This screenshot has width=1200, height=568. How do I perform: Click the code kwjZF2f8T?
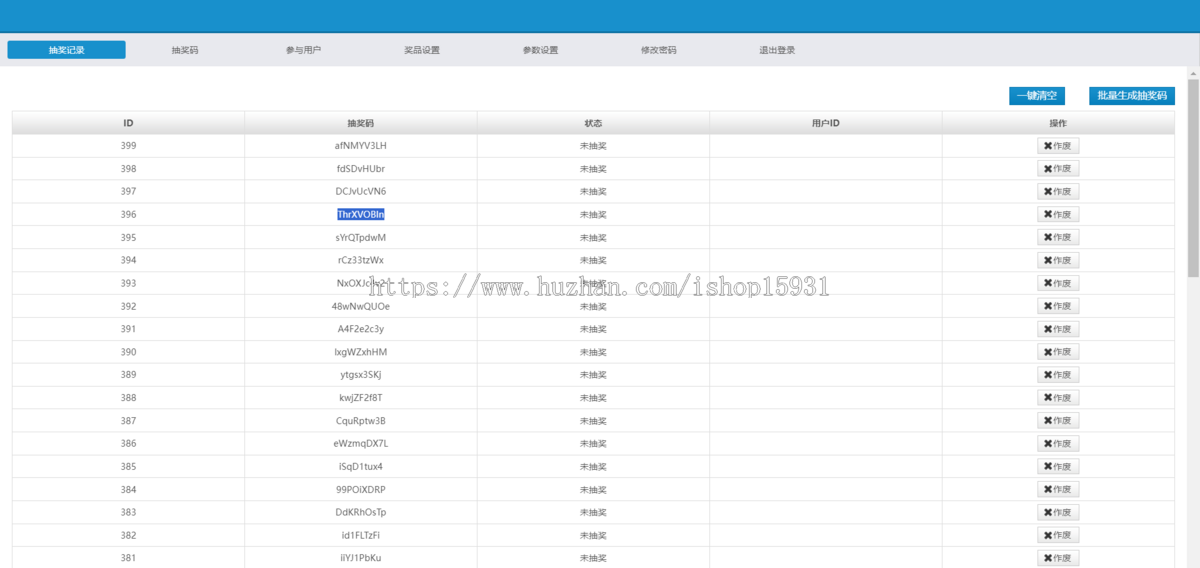pos(361,398)
